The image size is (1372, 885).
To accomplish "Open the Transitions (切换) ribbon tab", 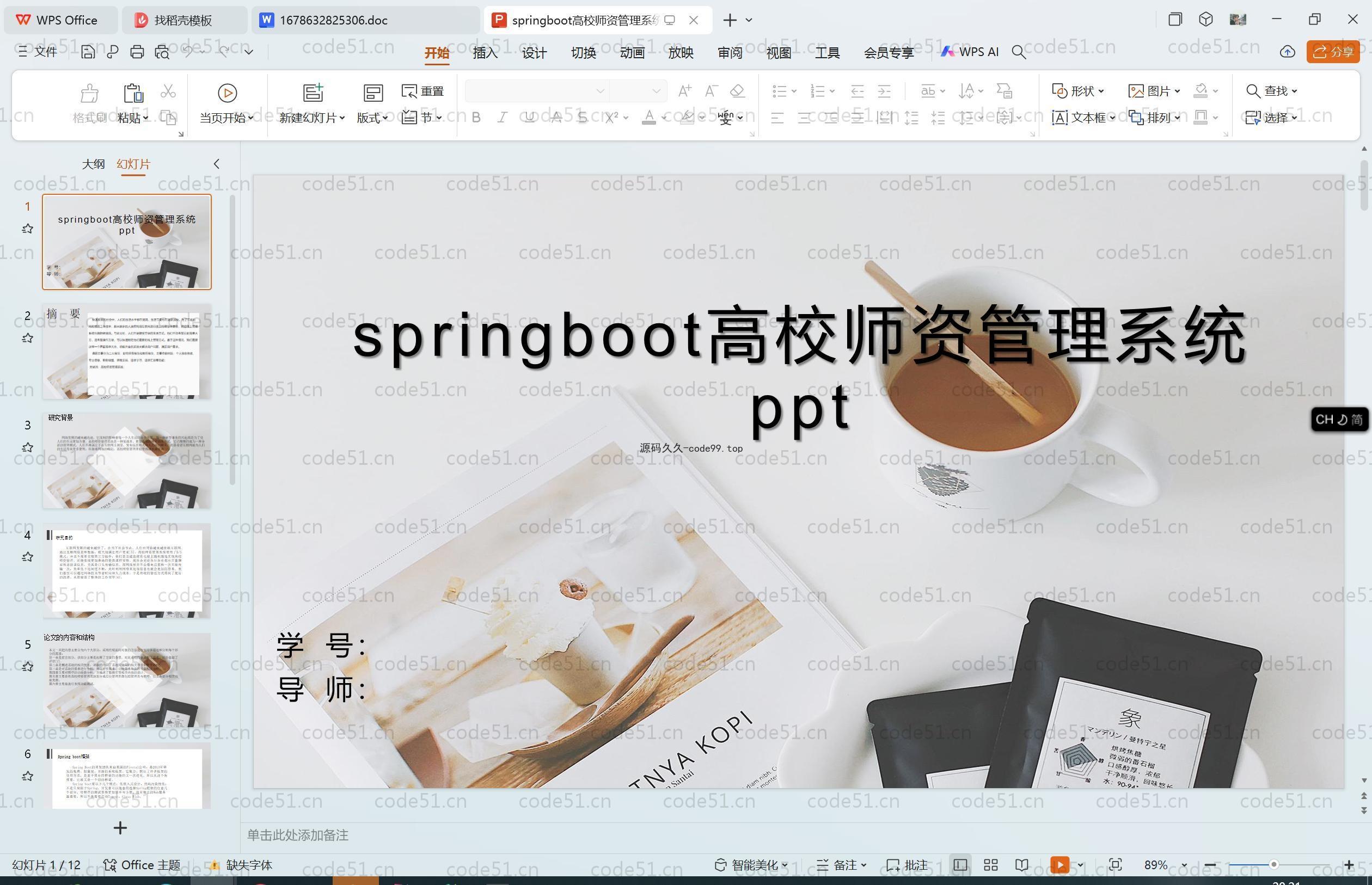I will [x=584, y=52].
